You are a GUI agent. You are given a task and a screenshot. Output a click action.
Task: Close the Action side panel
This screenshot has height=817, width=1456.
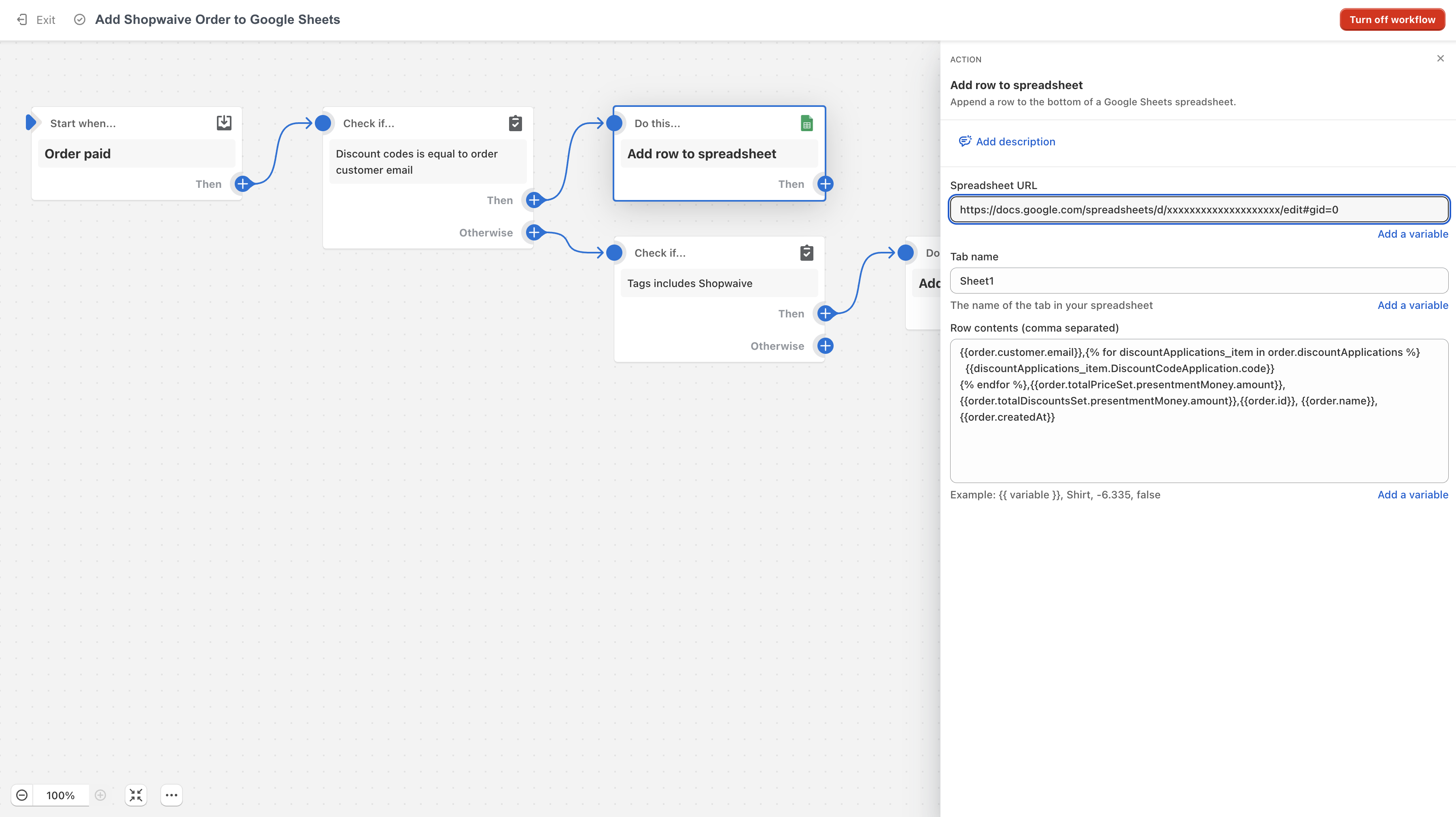point(1440,58)
